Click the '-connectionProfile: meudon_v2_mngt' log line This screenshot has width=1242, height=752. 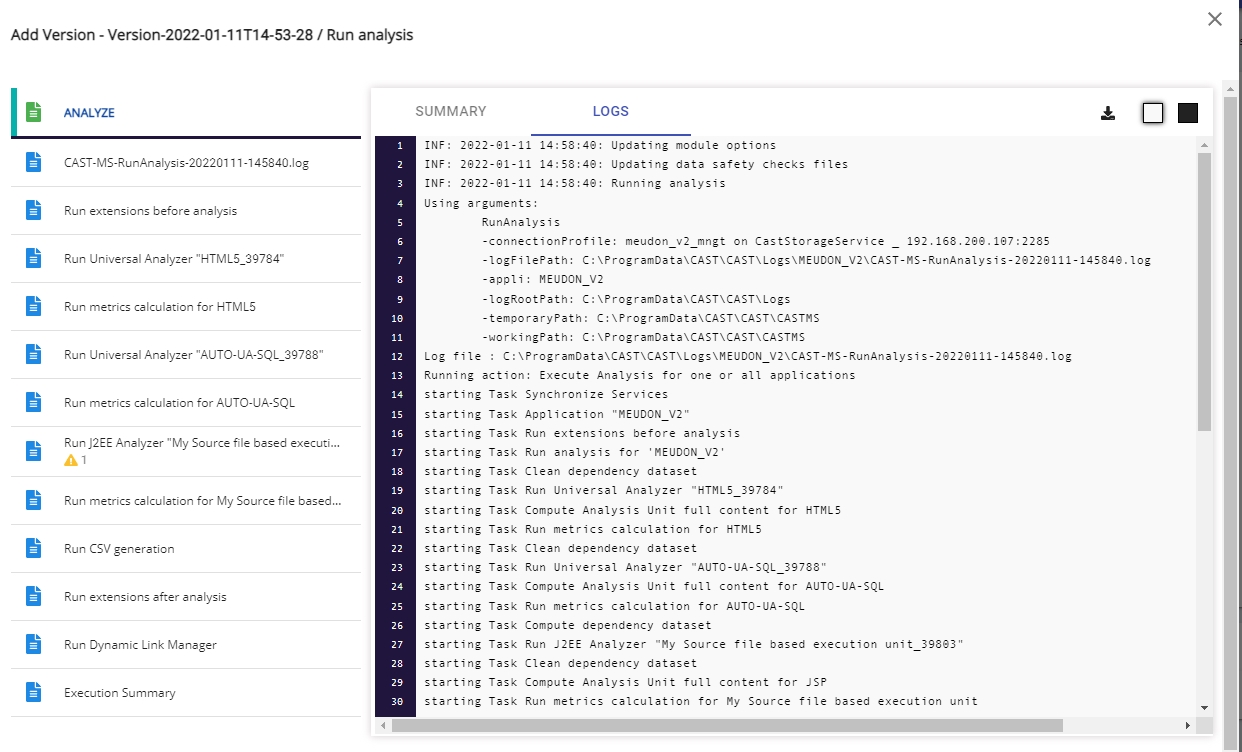766,240
